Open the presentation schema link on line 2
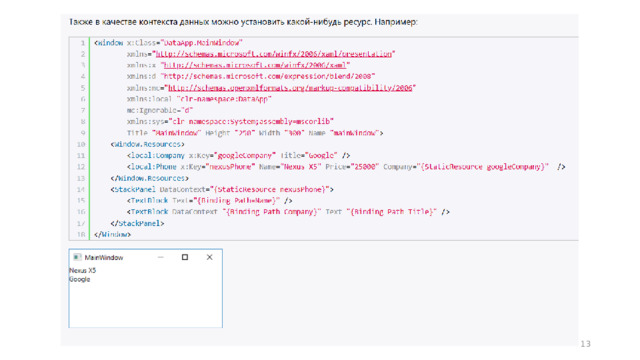 click(x=274, y=54)
